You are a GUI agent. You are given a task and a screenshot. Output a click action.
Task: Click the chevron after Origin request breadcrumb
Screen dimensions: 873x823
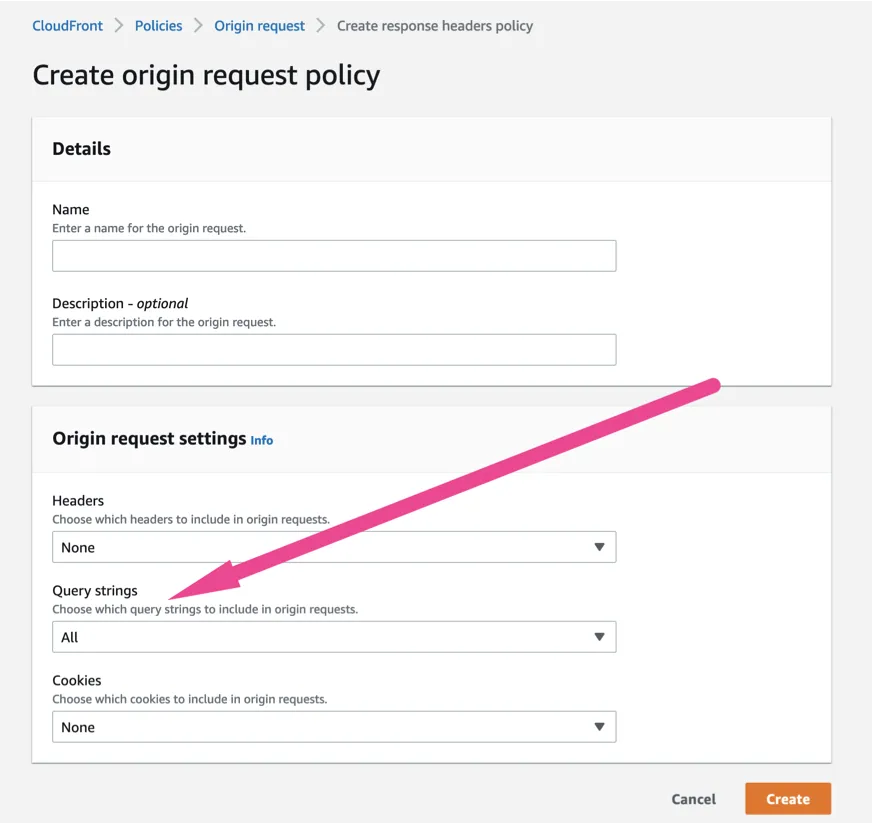[x=321, y=26]
